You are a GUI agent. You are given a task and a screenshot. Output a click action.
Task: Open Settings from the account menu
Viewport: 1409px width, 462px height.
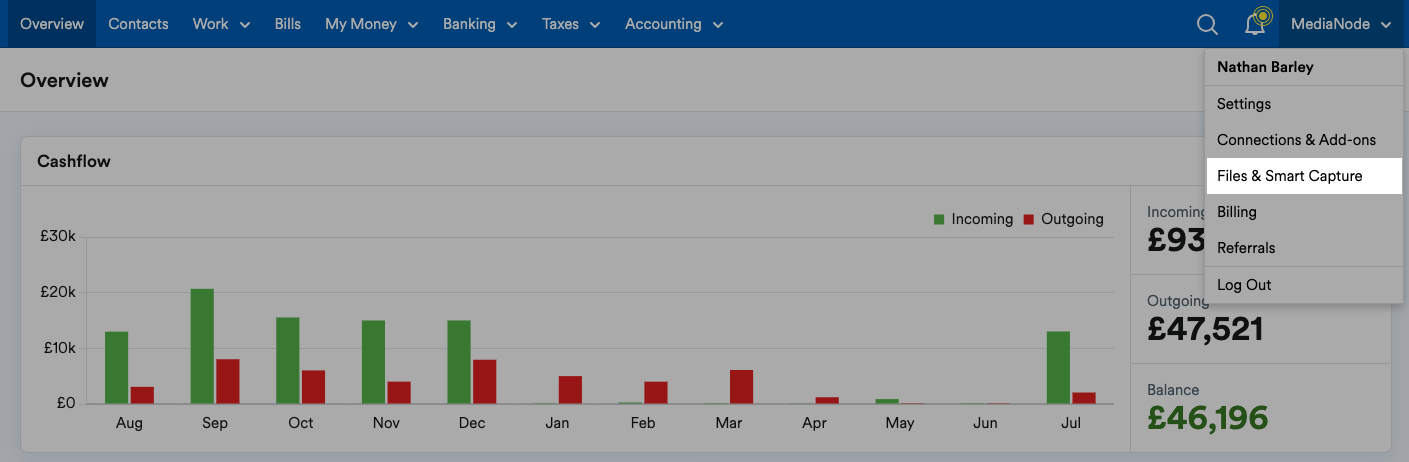pos(1244,104)
